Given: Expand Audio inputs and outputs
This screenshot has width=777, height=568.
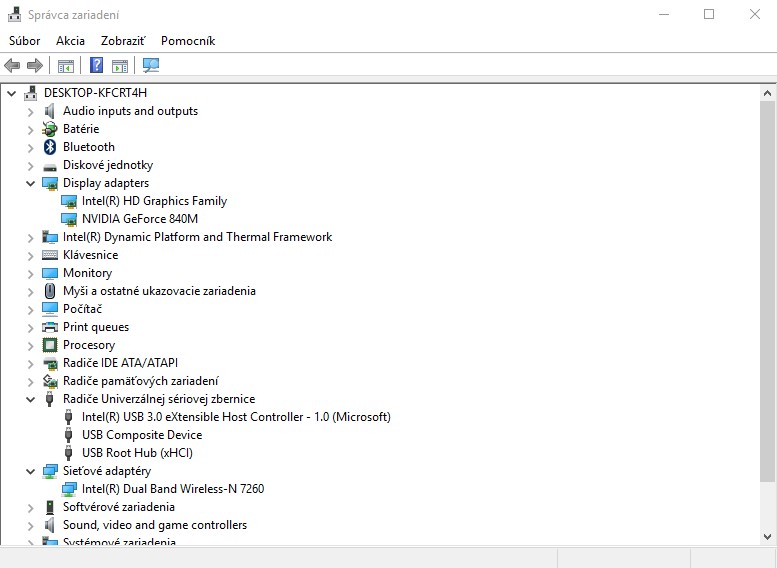Looking at the screenshot, I should (x=31, y=112).
